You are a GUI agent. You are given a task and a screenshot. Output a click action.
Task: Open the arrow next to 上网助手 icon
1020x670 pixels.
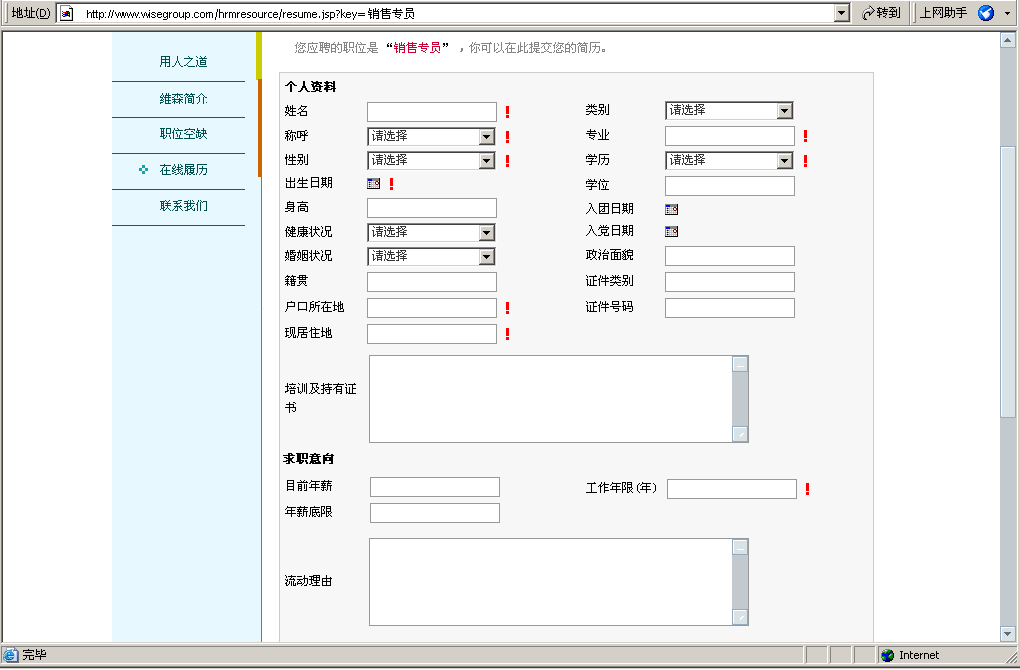(x=1007, y=14)
